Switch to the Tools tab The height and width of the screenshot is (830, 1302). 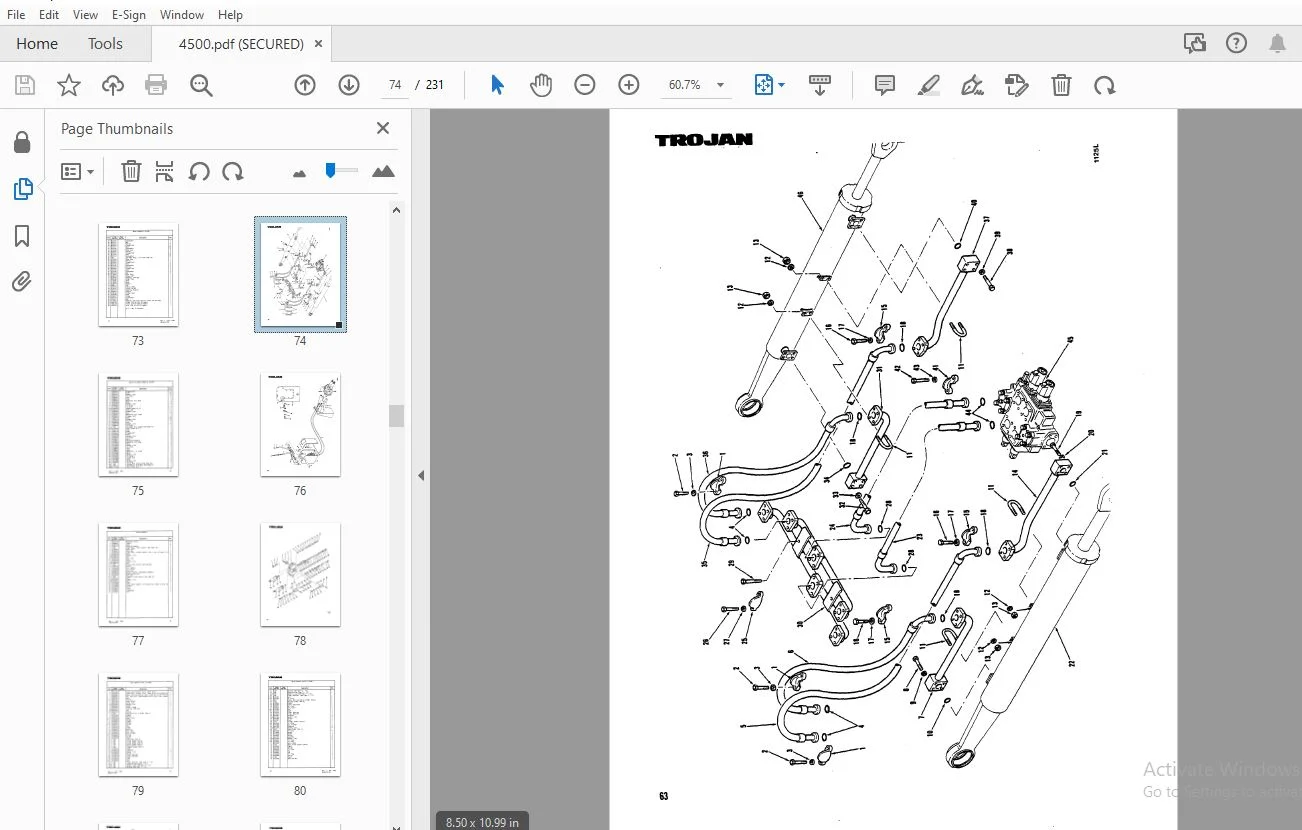(x=105, y=44)
